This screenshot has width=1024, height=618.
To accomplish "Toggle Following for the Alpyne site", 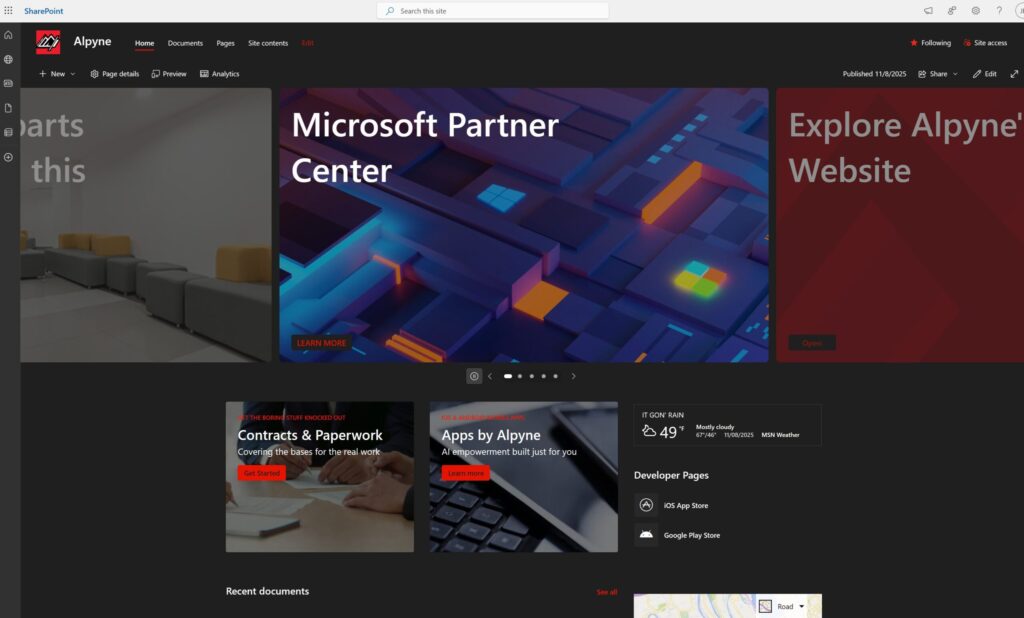I will click(929, 42).
